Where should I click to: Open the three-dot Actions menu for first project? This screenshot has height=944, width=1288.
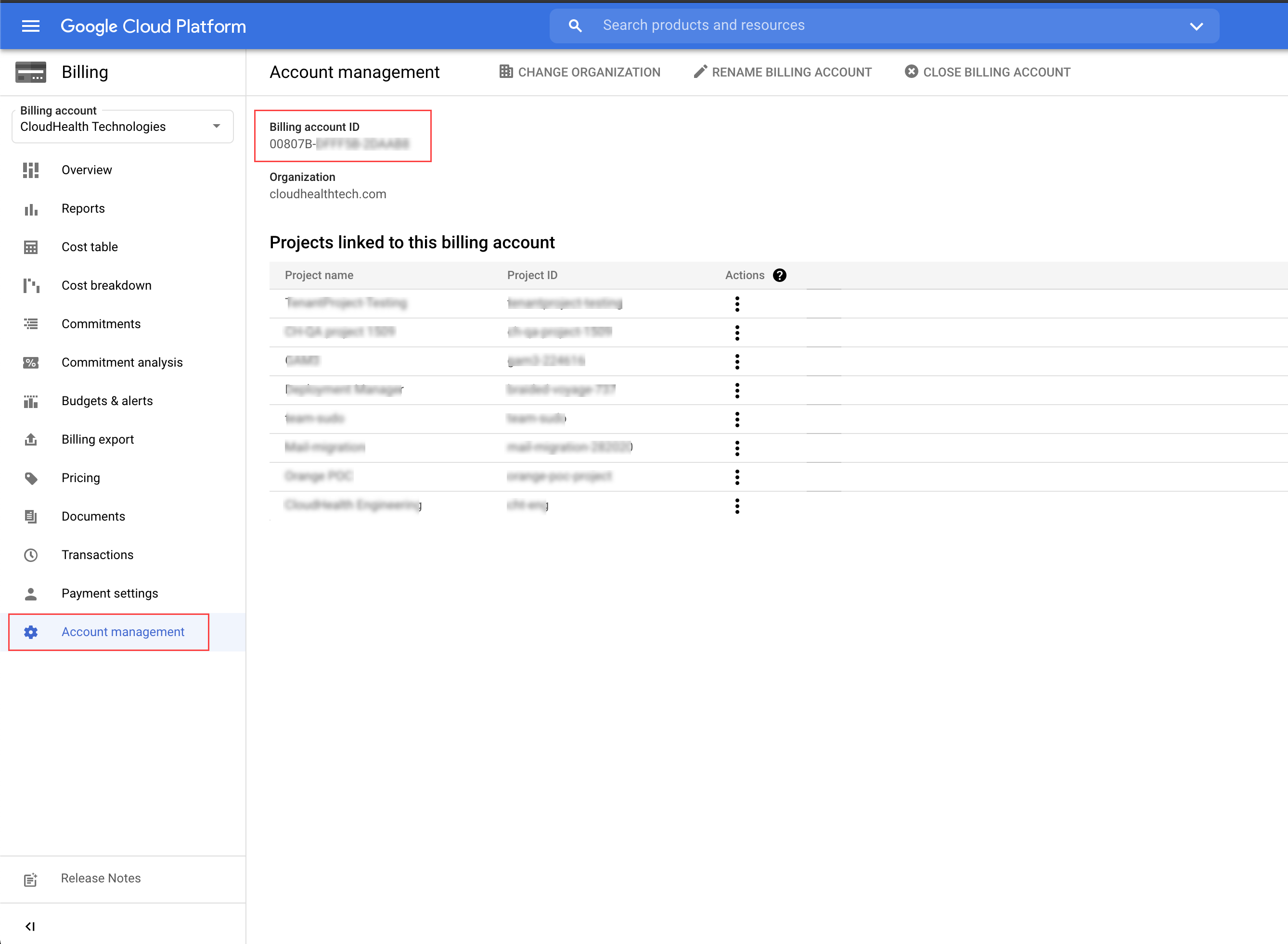point(737,304)
